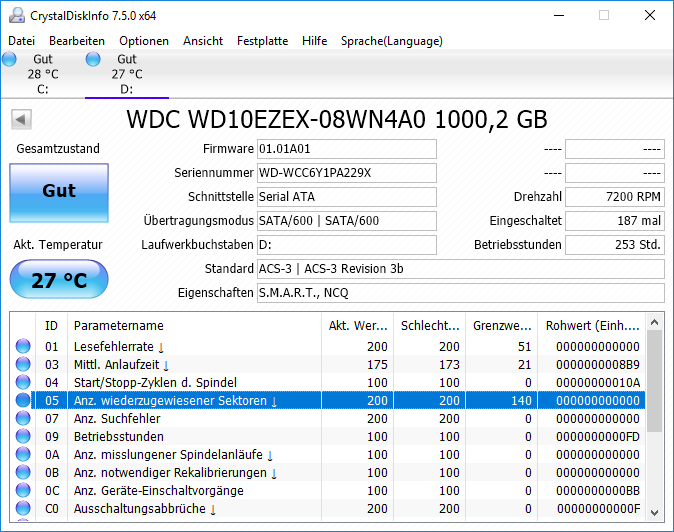Click status orb of row 0B Rekalibrierungen

coord(23,472)
